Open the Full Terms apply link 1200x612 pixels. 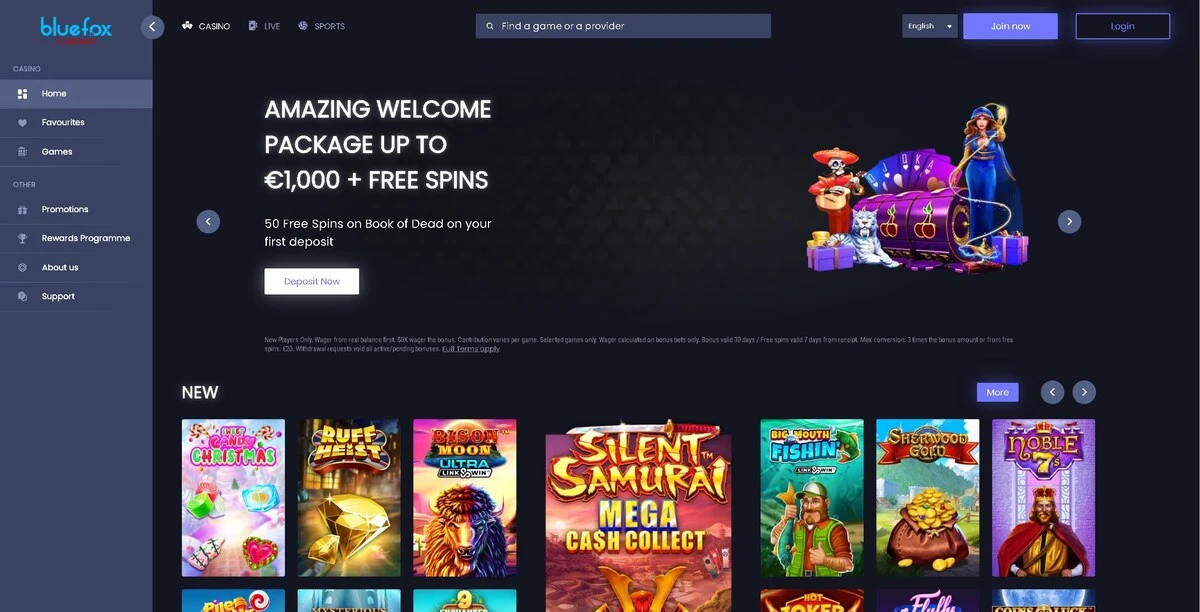click(471, 349)
